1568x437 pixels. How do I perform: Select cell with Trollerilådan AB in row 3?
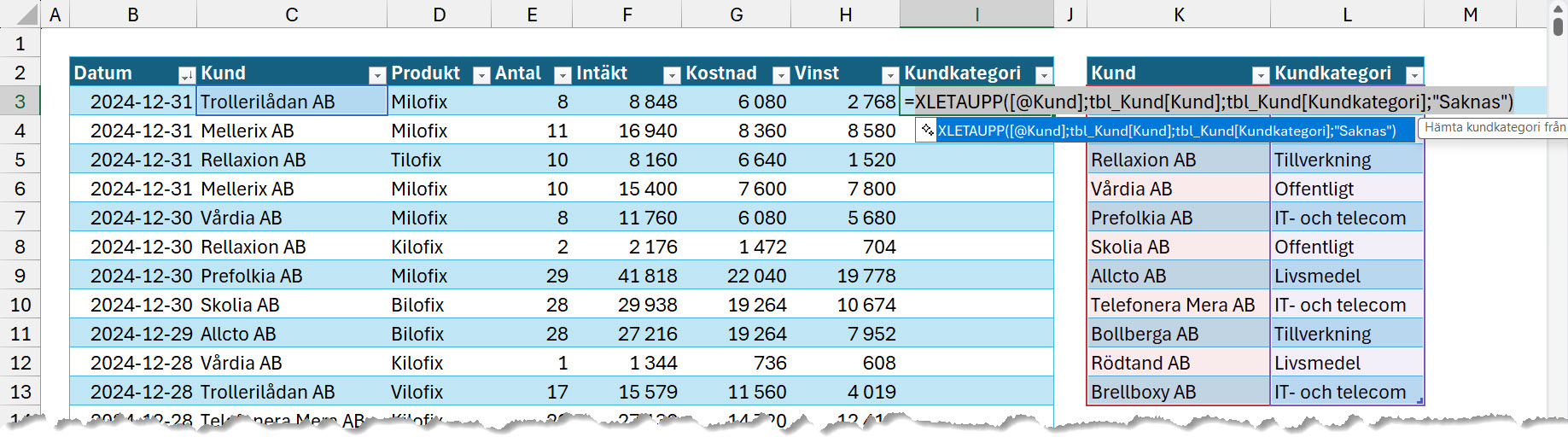292,102
